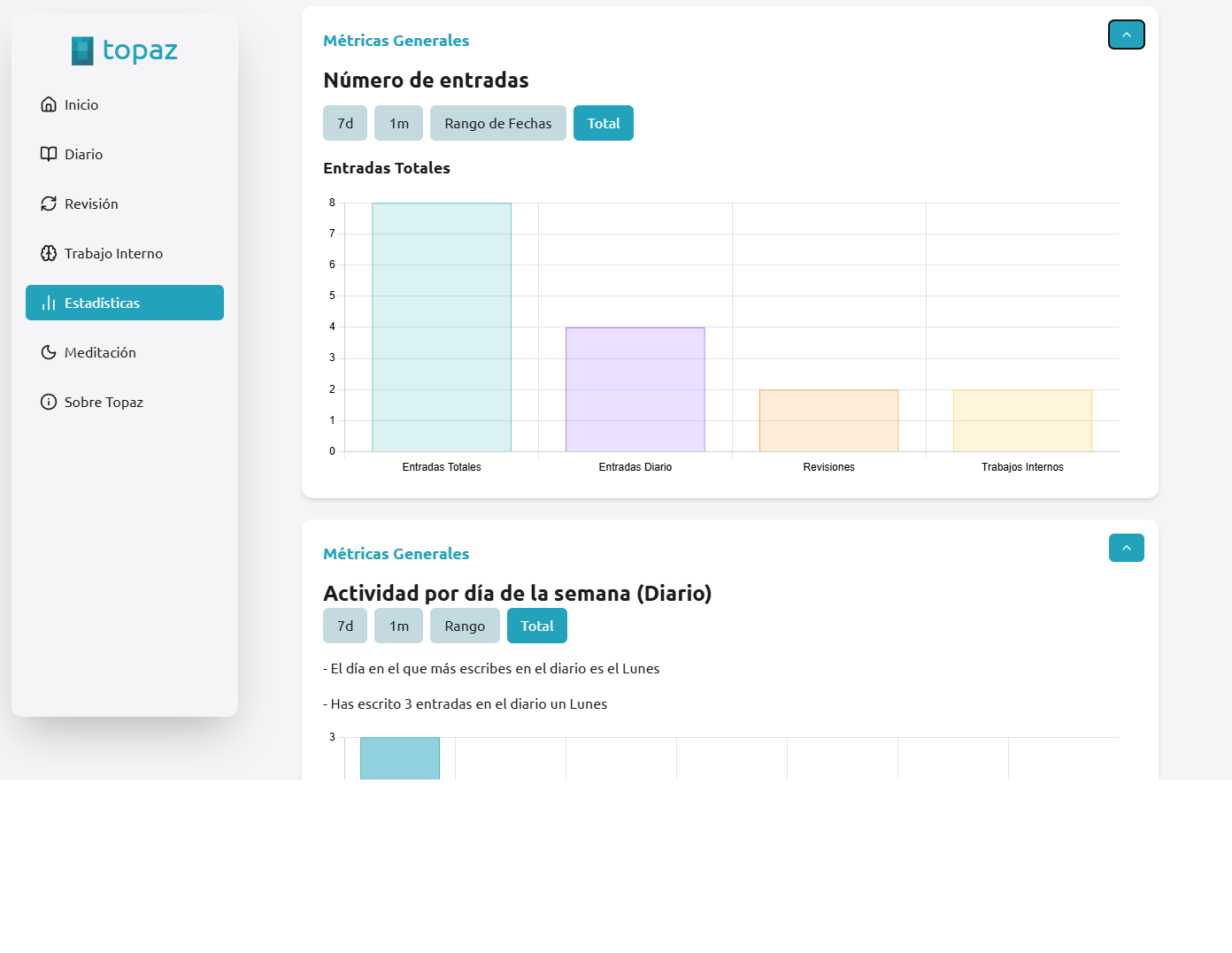The image size is (1232, 953).
Task: Collapse the Actividad por día card
Action: click(1126, 548)
